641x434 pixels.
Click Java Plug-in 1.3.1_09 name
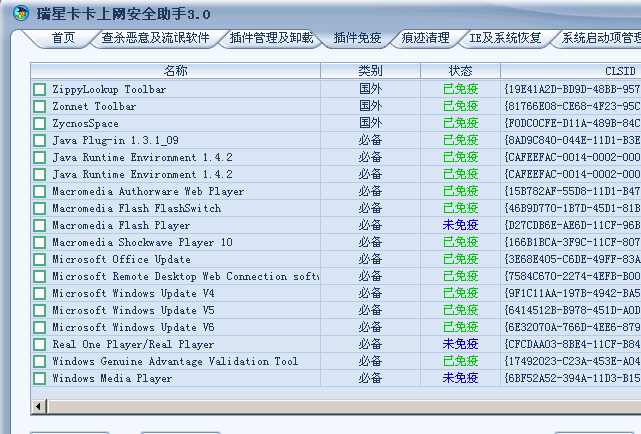(116, 141)
